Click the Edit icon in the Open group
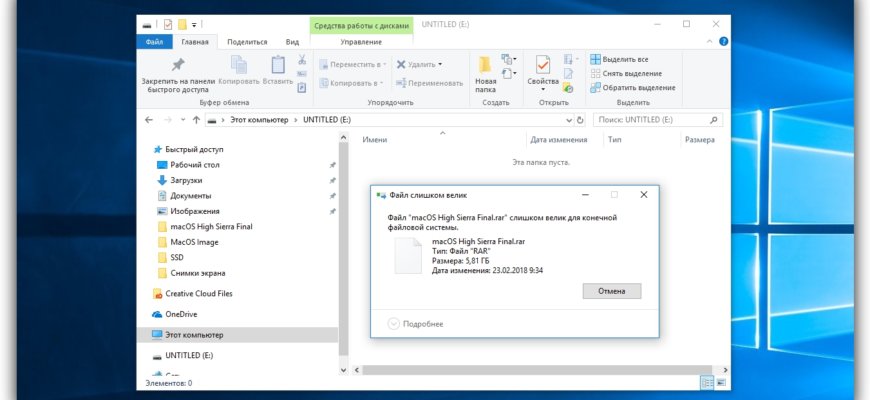This screenshot has width=870, height=400. click(568, 73)
